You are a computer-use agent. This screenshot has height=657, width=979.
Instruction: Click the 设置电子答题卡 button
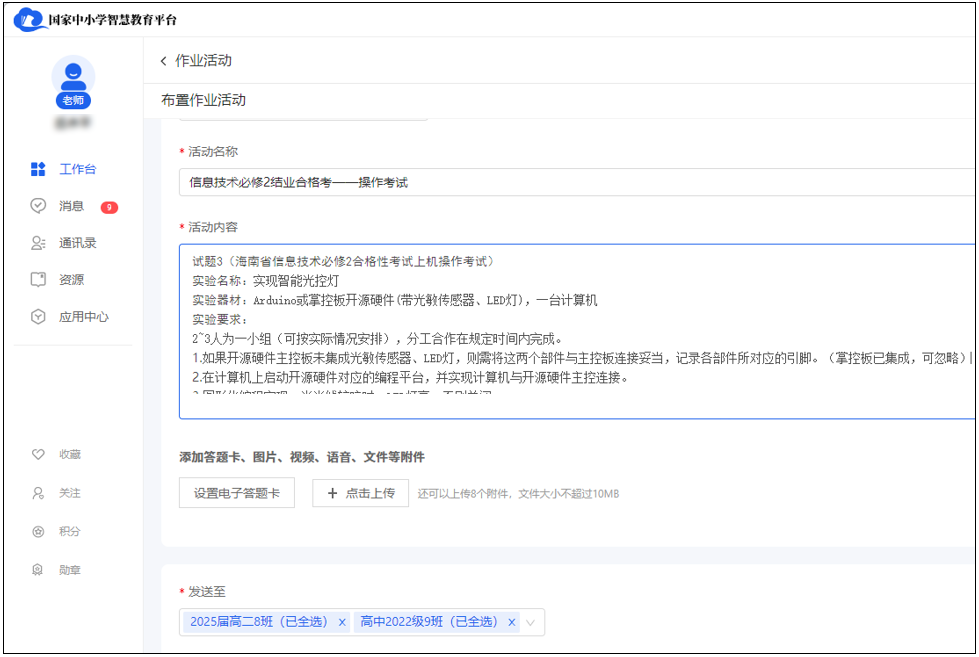(237, 492)
